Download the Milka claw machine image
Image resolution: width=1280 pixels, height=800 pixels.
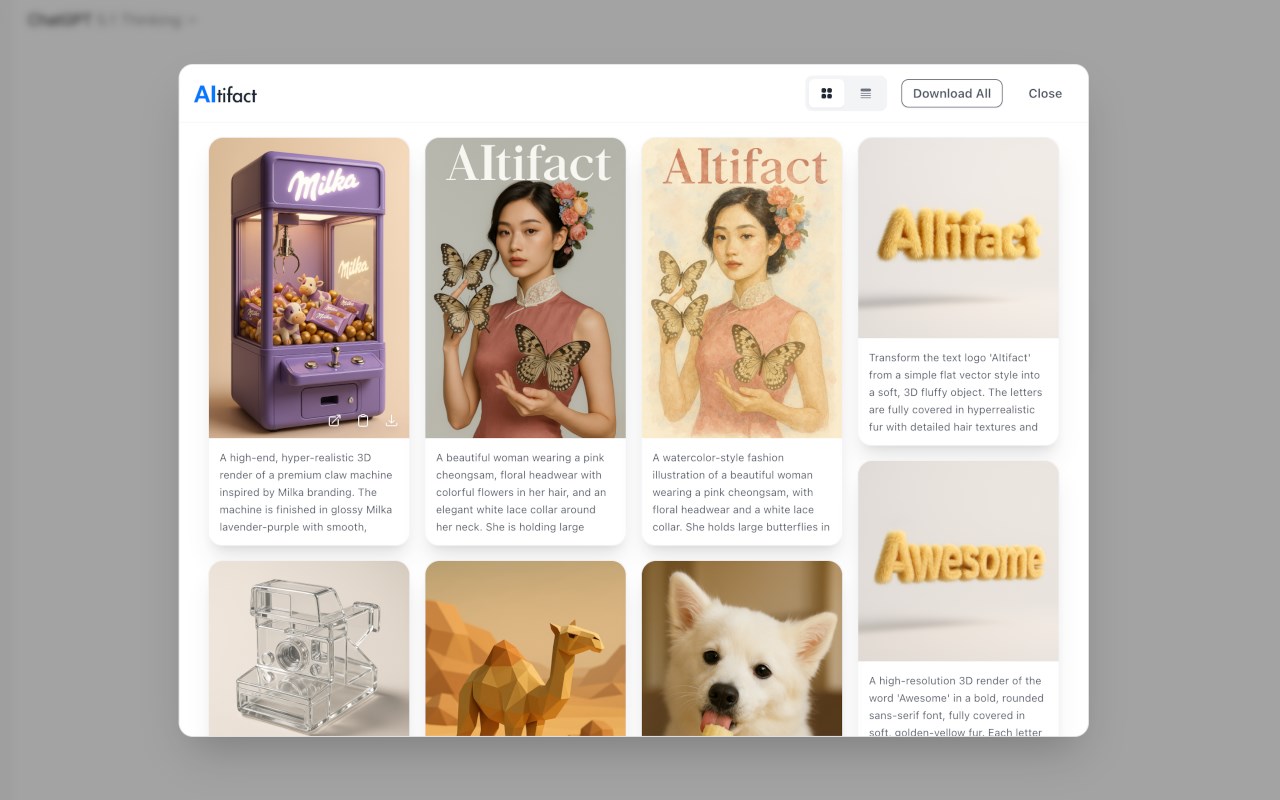391,421
